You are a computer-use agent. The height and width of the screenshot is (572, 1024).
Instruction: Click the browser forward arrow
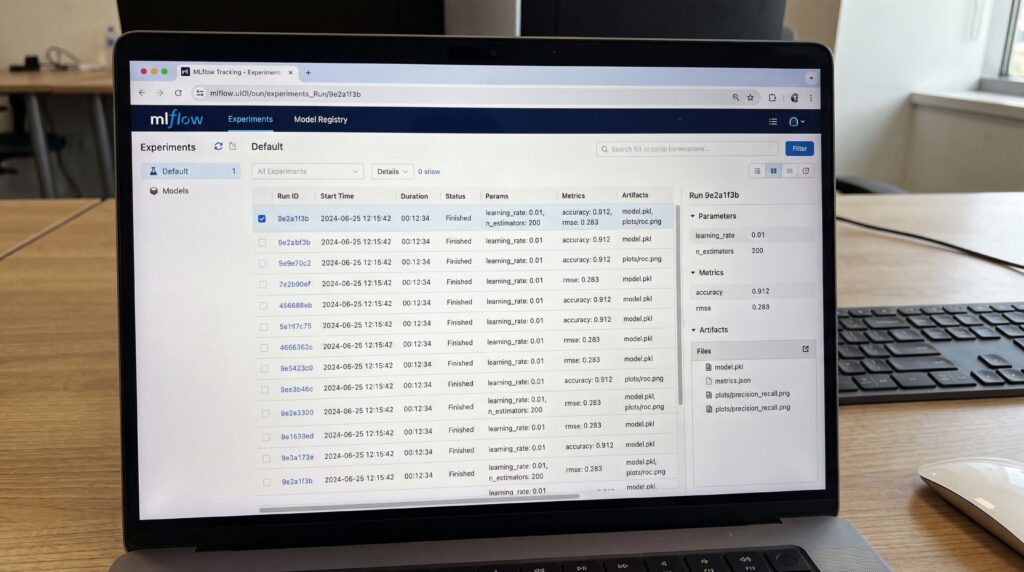[159, 93]
